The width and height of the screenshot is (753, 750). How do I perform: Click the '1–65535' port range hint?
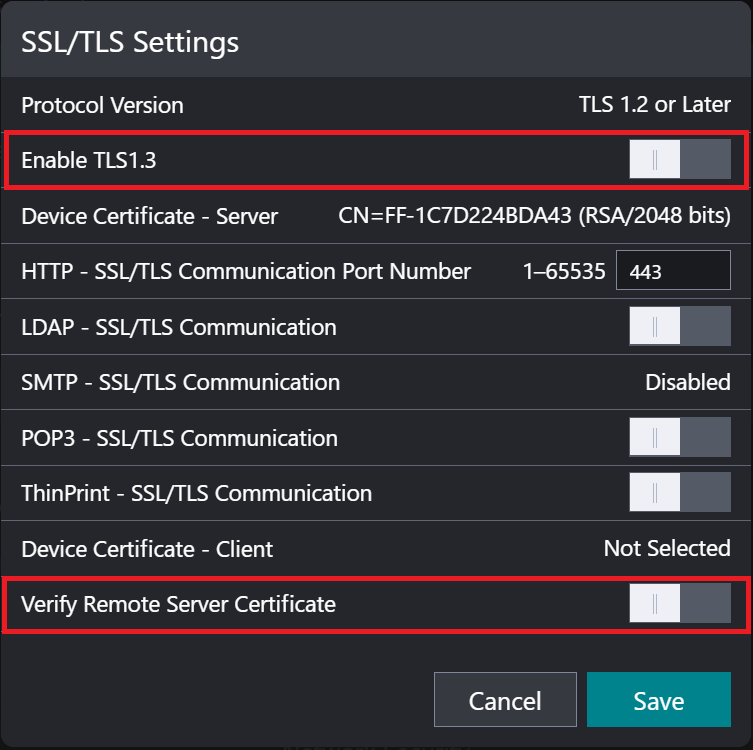click(x=564, y=271)
